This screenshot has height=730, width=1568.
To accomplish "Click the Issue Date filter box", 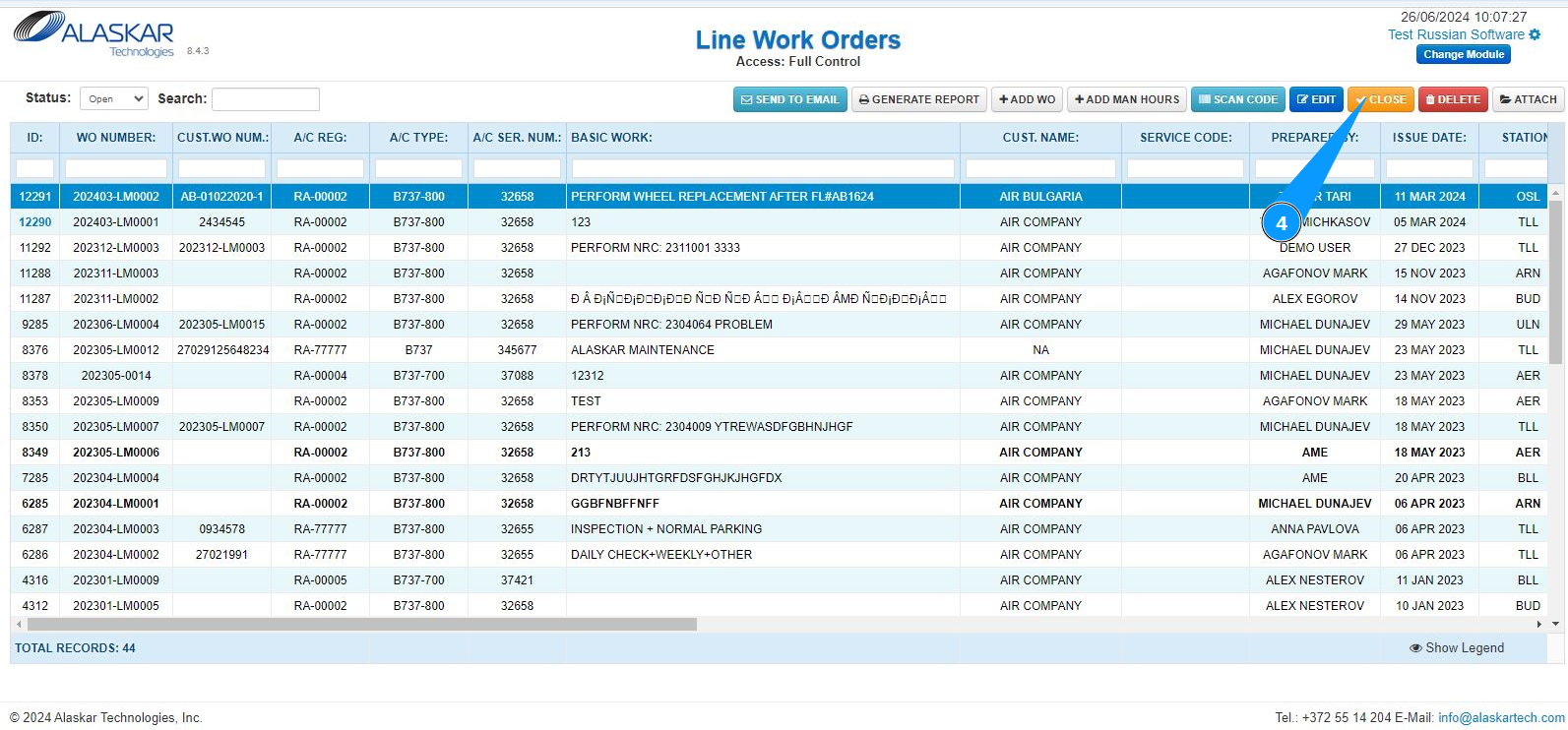I will pos(1430,168).
